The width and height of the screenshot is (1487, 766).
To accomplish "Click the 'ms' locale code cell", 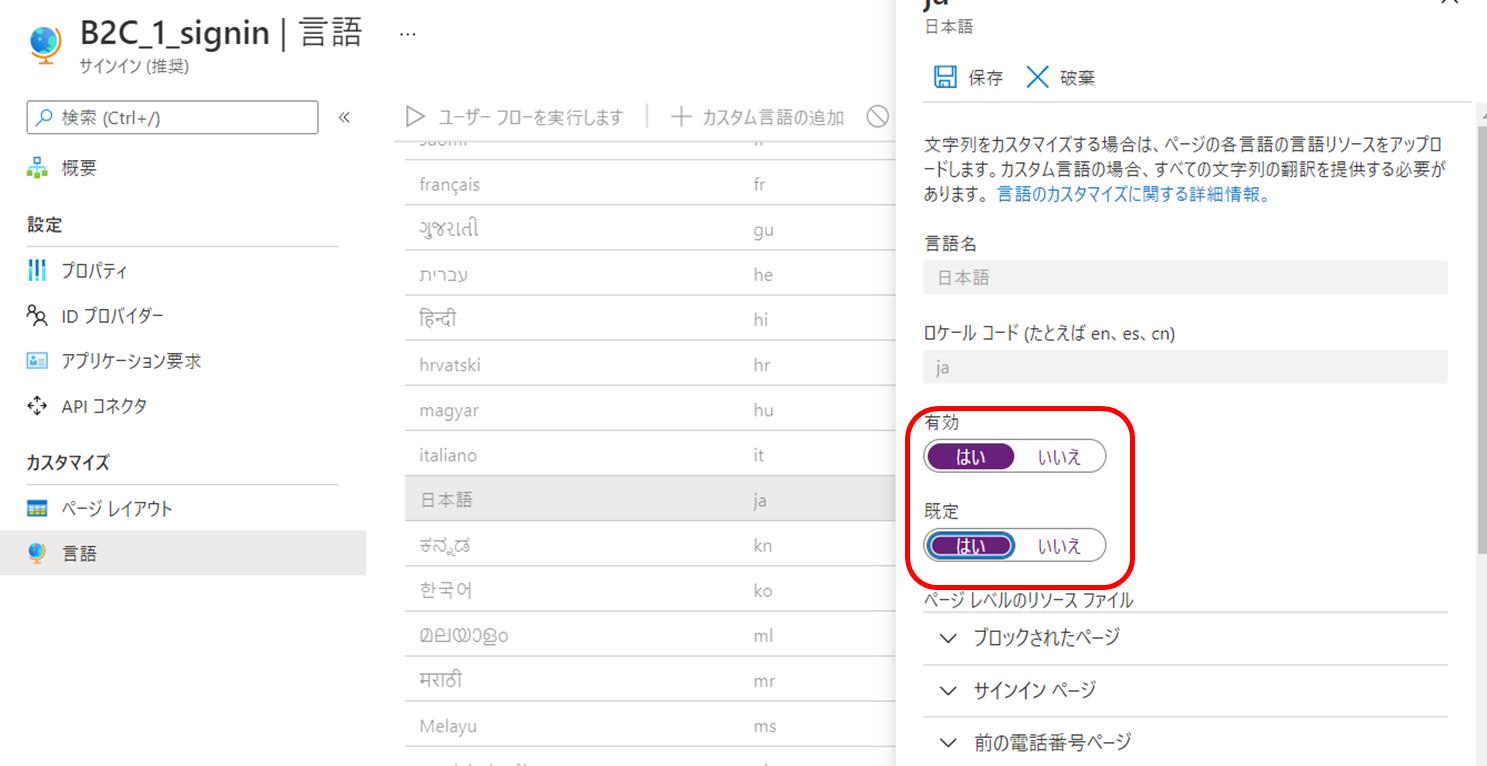I will tap(765, 726).
